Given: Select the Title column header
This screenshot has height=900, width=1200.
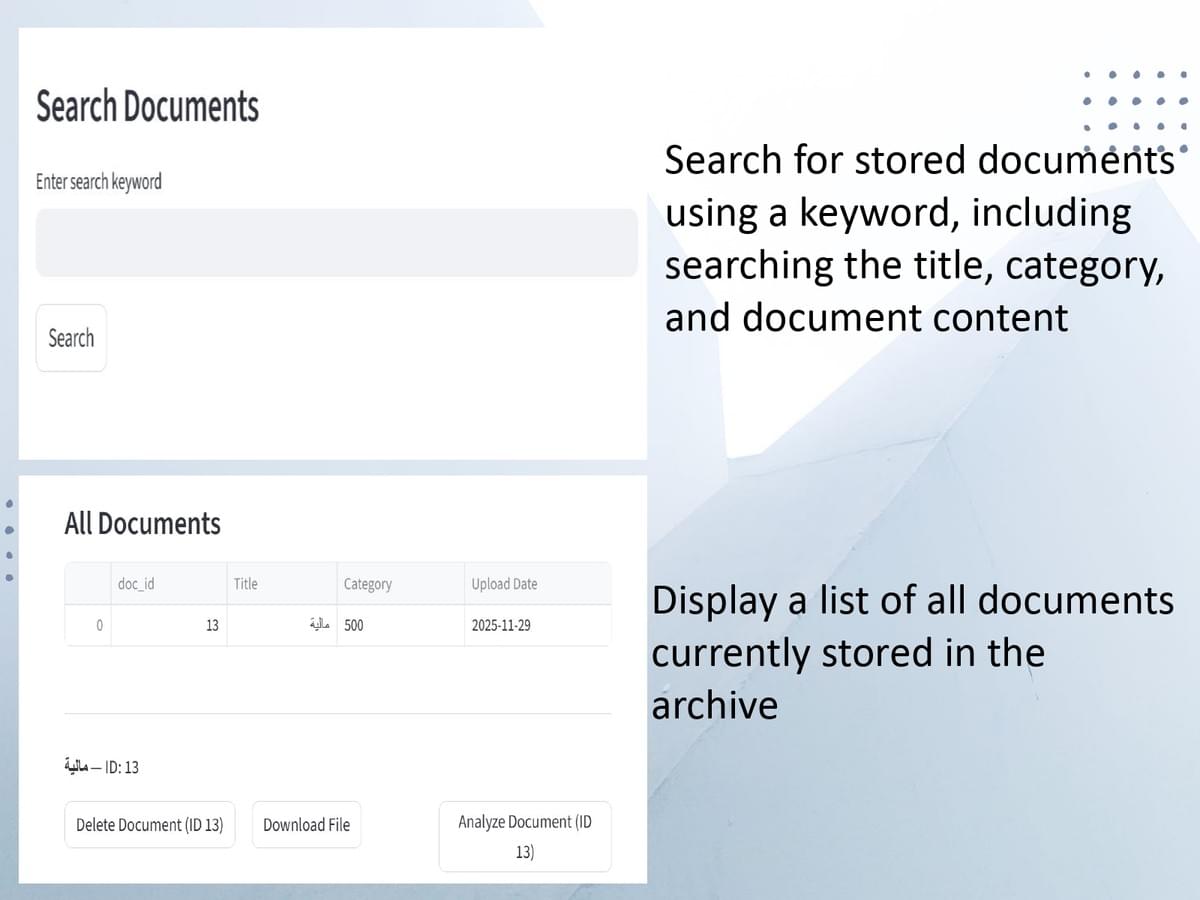Looking at the screenshot, I should tap(282, 584).
